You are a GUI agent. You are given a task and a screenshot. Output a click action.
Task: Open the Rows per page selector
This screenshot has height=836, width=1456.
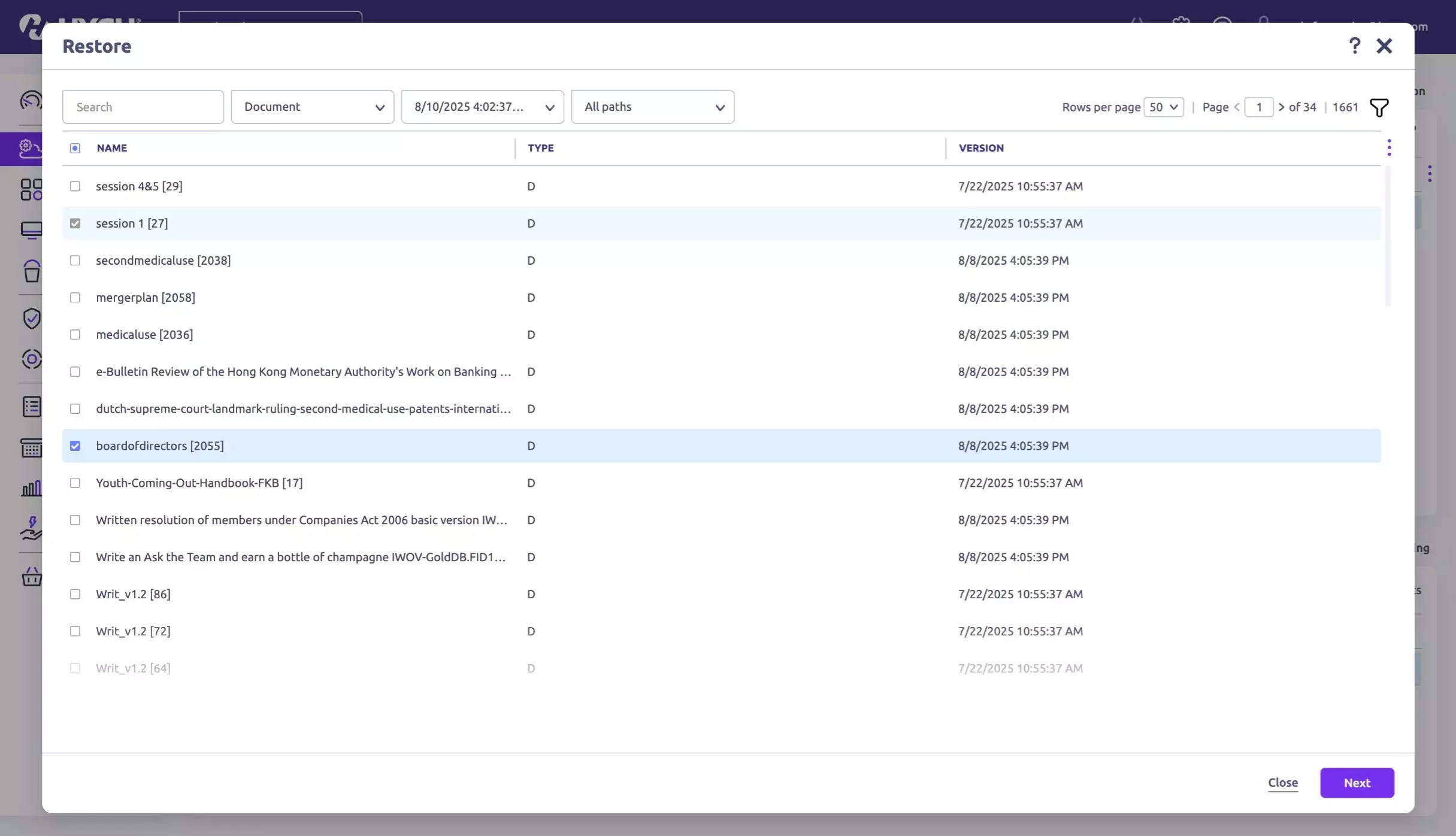(x=1164, y=107)
